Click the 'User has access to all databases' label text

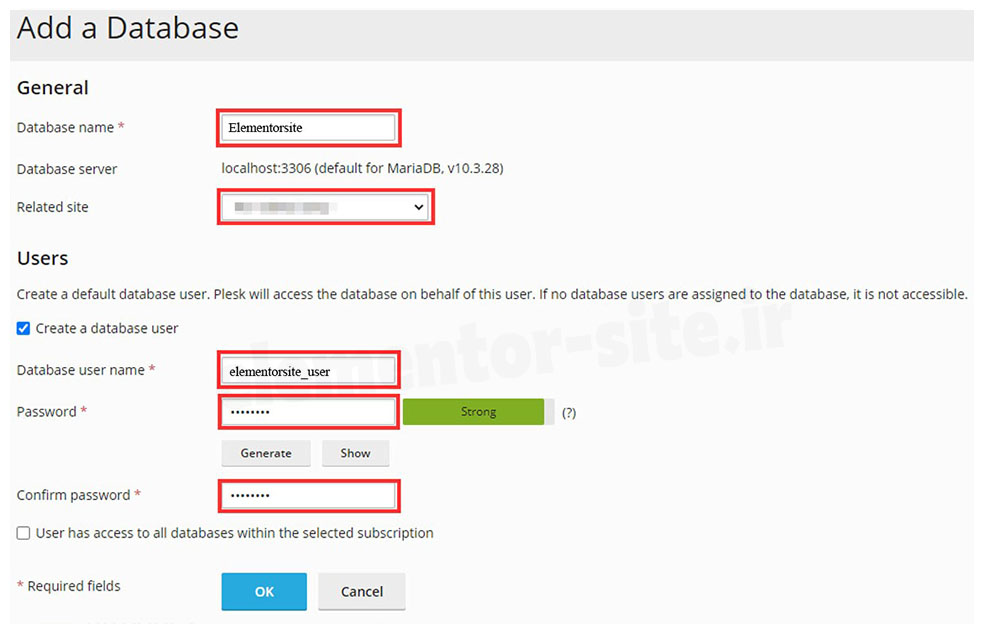(234, 533)
